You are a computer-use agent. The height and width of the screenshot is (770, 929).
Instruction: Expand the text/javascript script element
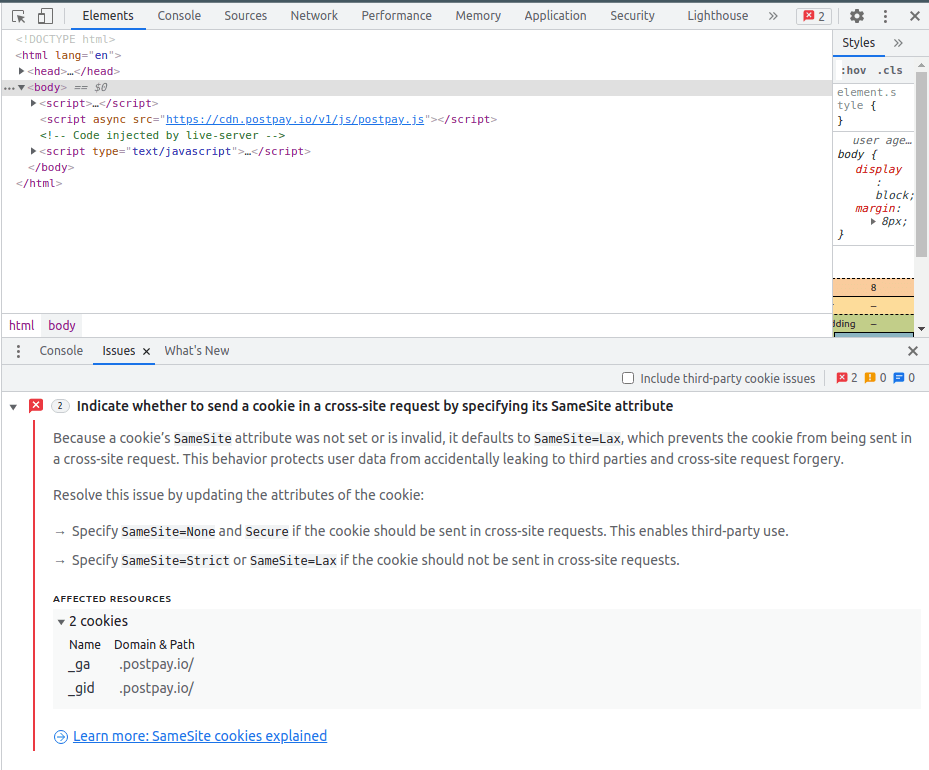(x=34, y=151)
